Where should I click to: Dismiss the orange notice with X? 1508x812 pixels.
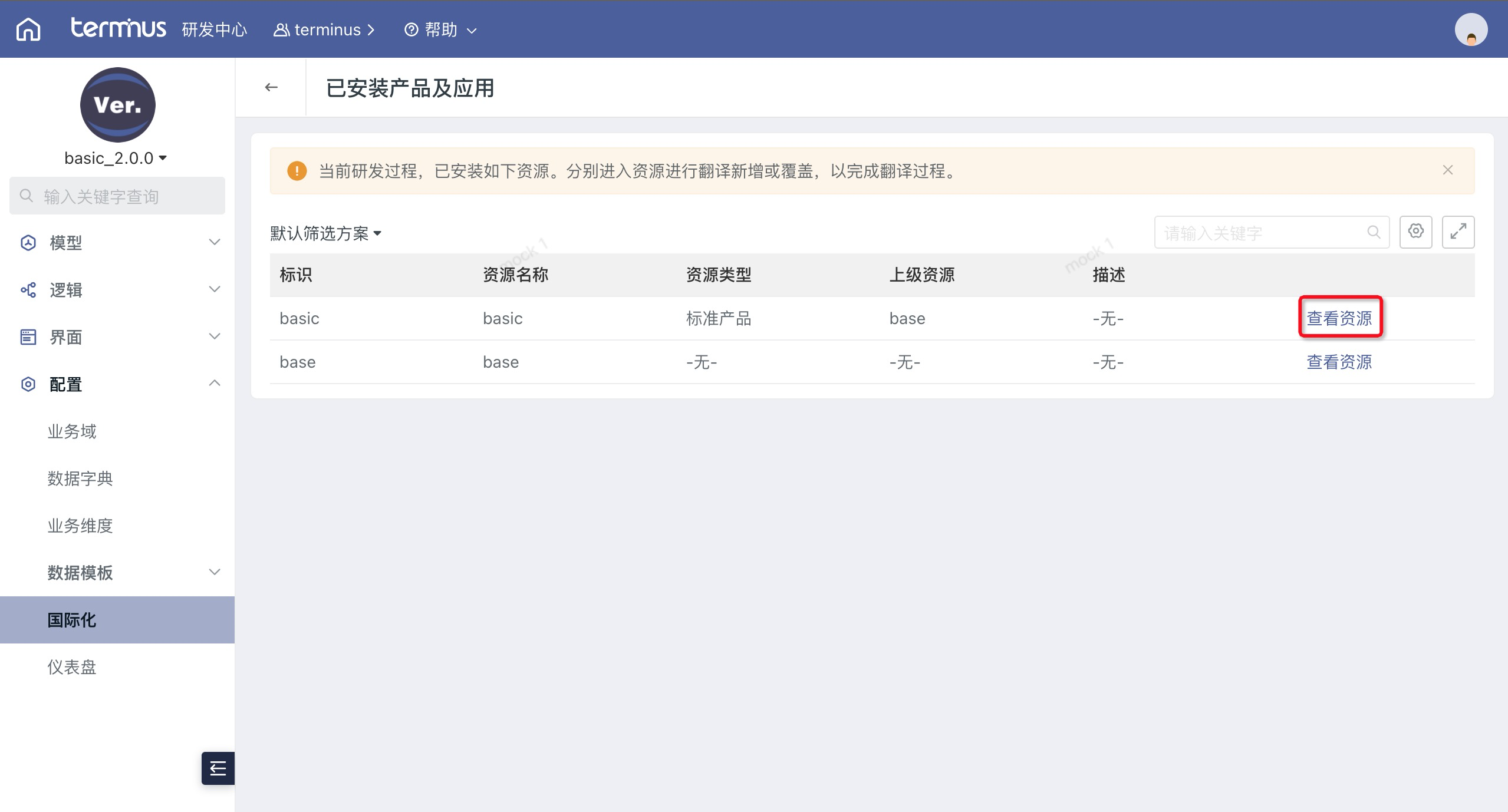click(1448, 170)
